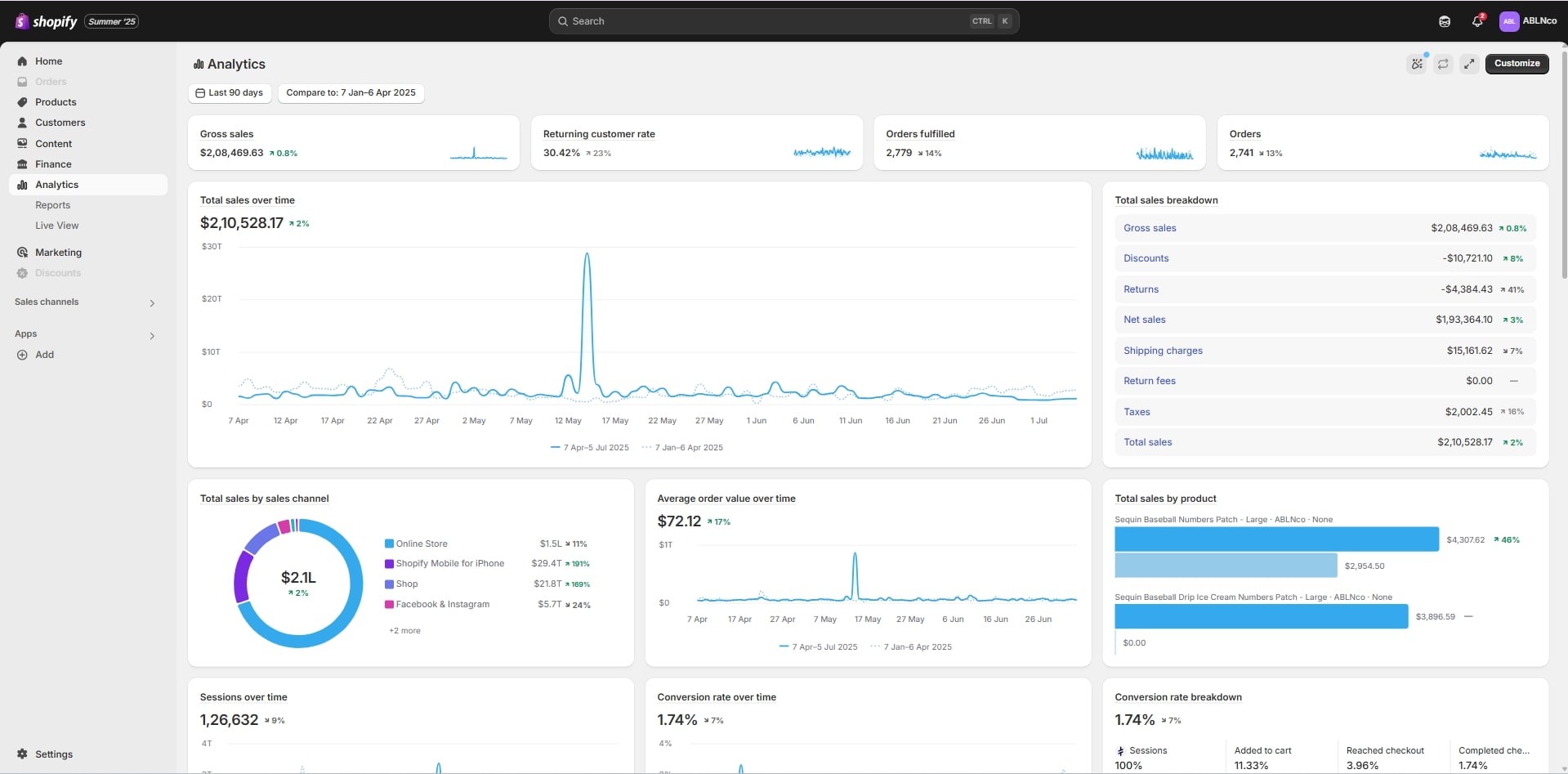
Task: Click the Add app plus icon
Action: (x=22, y=355)
